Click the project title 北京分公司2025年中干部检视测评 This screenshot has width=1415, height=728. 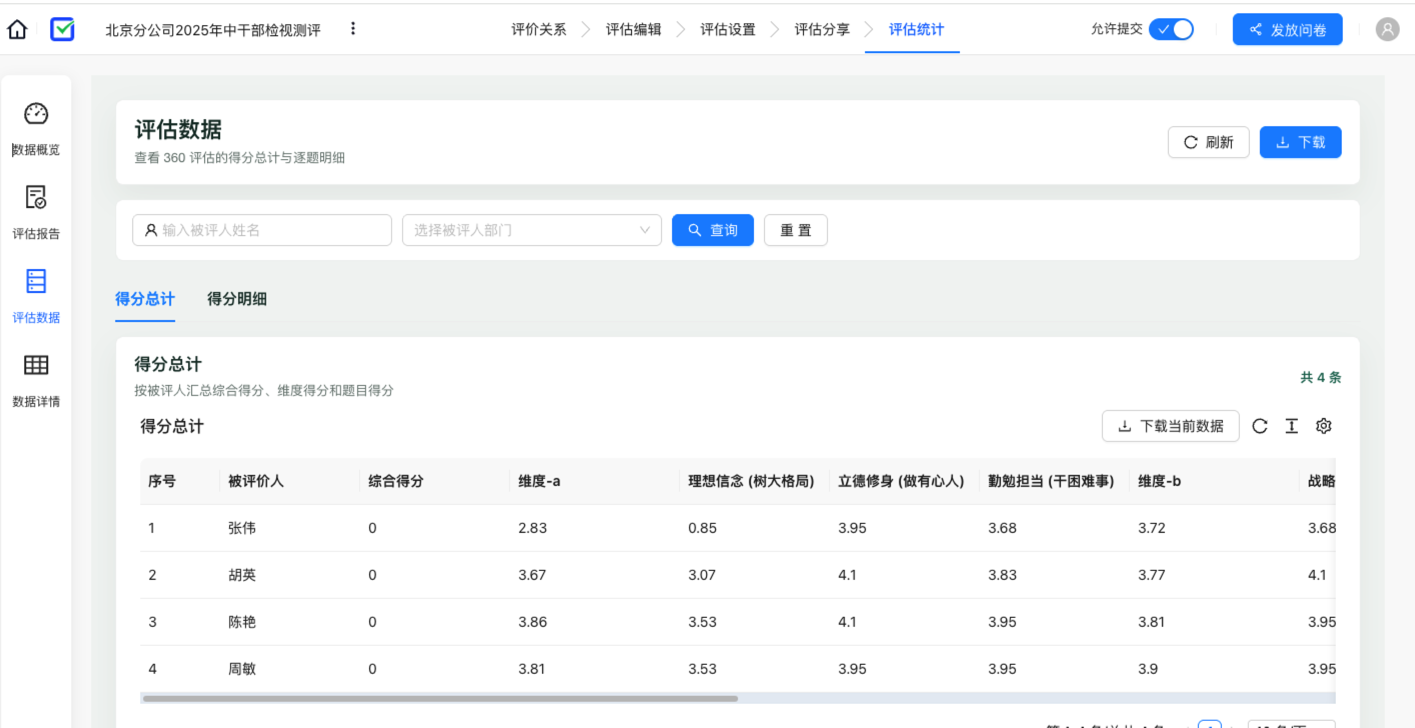(x=213, y=30)
